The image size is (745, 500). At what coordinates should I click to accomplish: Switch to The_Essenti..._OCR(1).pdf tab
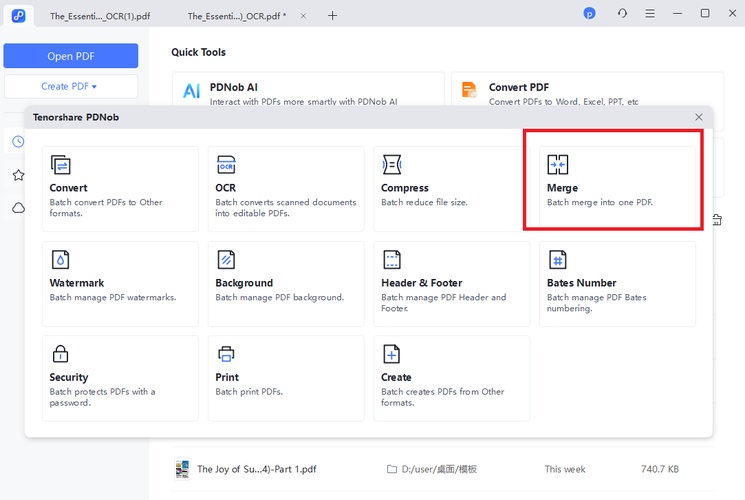point(100,16)
